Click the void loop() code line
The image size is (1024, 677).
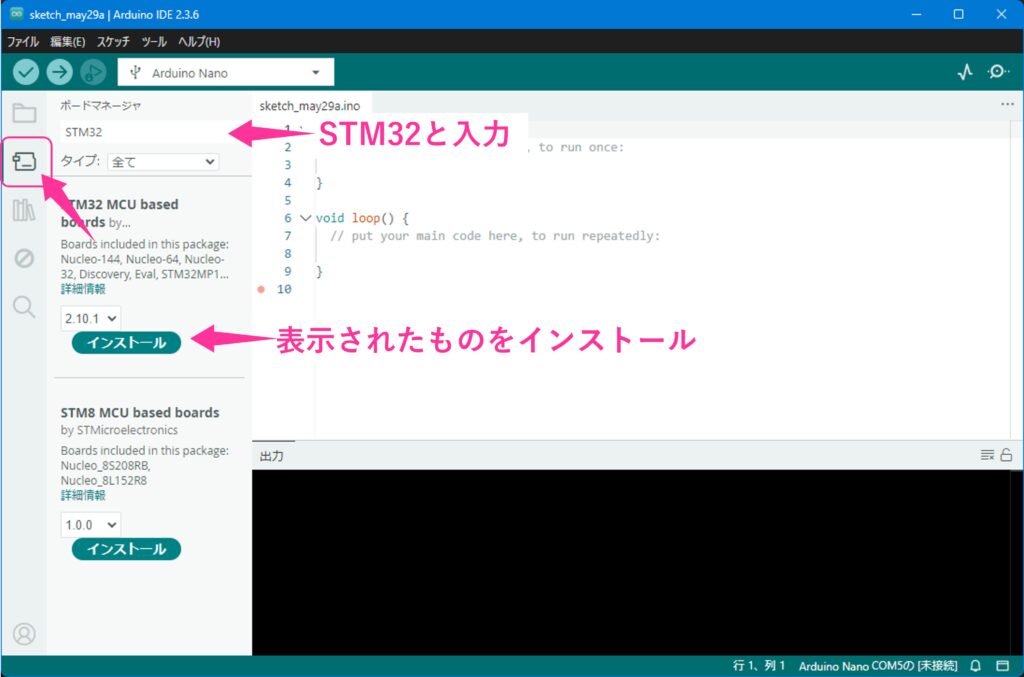click(362, 218)
